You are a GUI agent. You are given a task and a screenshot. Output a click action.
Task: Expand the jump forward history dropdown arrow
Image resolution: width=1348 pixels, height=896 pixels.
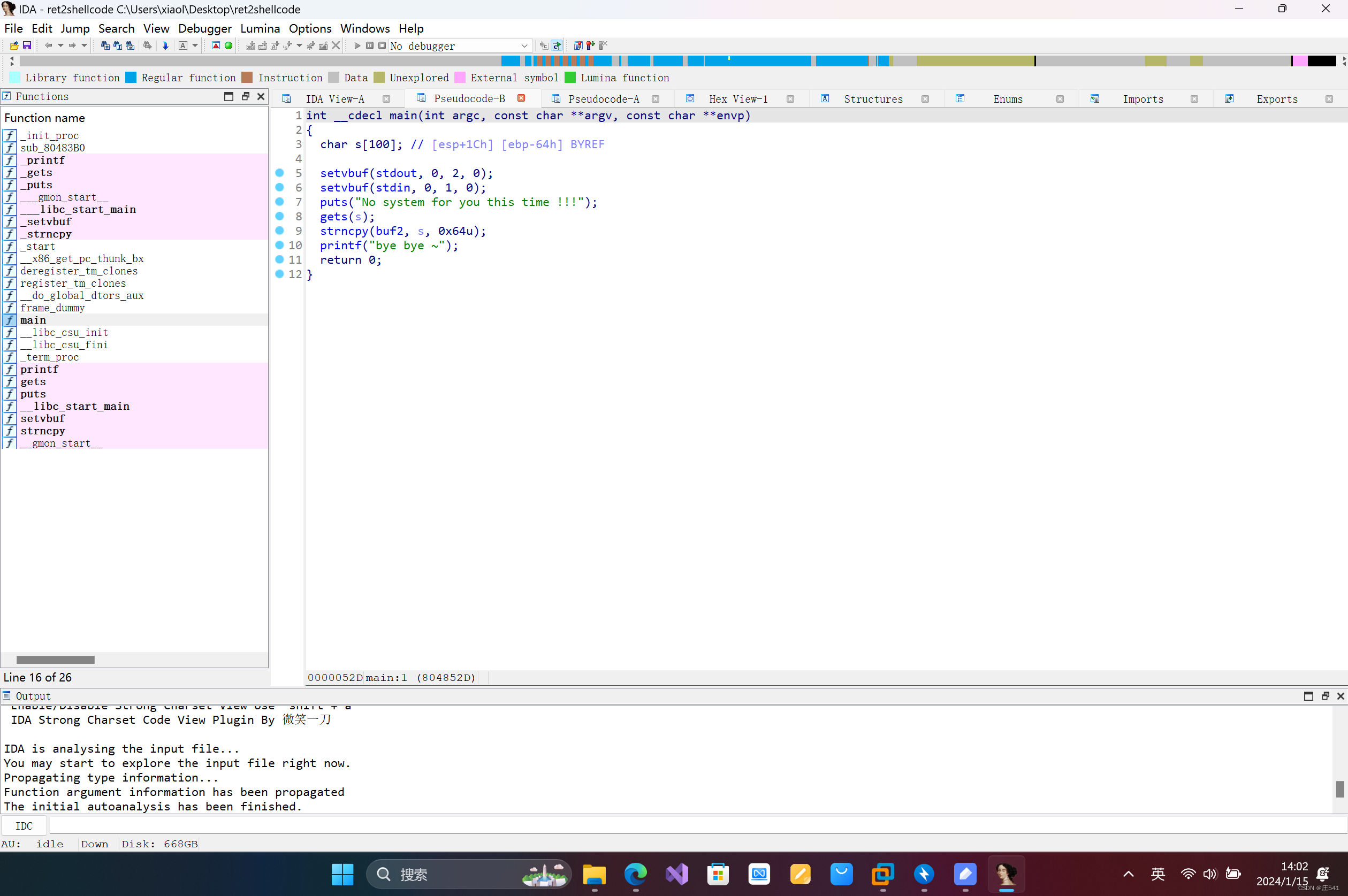(x=84, y=45)
